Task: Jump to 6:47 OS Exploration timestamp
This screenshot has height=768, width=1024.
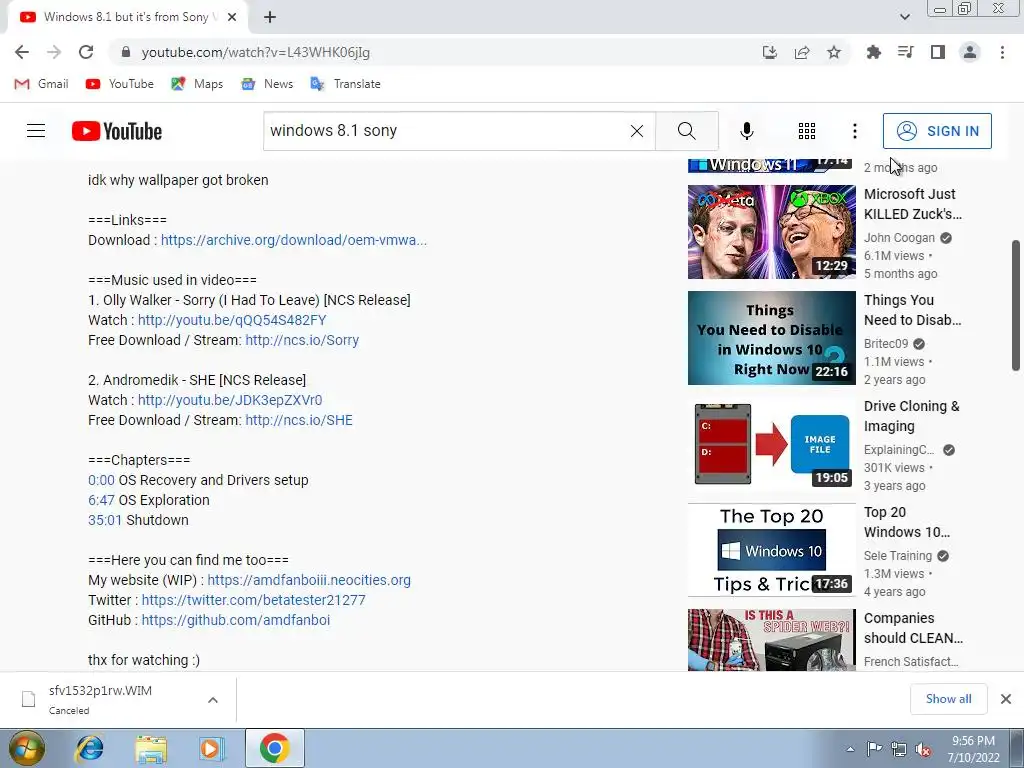Action: [101, 500]
